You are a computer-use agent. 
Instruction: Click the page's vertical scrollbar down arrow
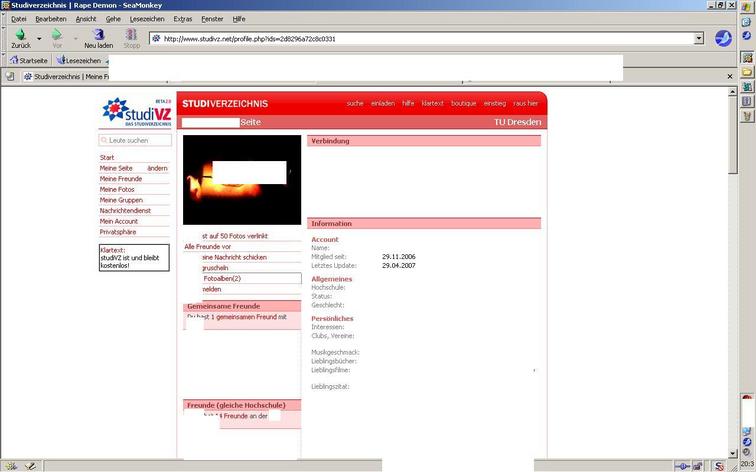tap(733, 453)
